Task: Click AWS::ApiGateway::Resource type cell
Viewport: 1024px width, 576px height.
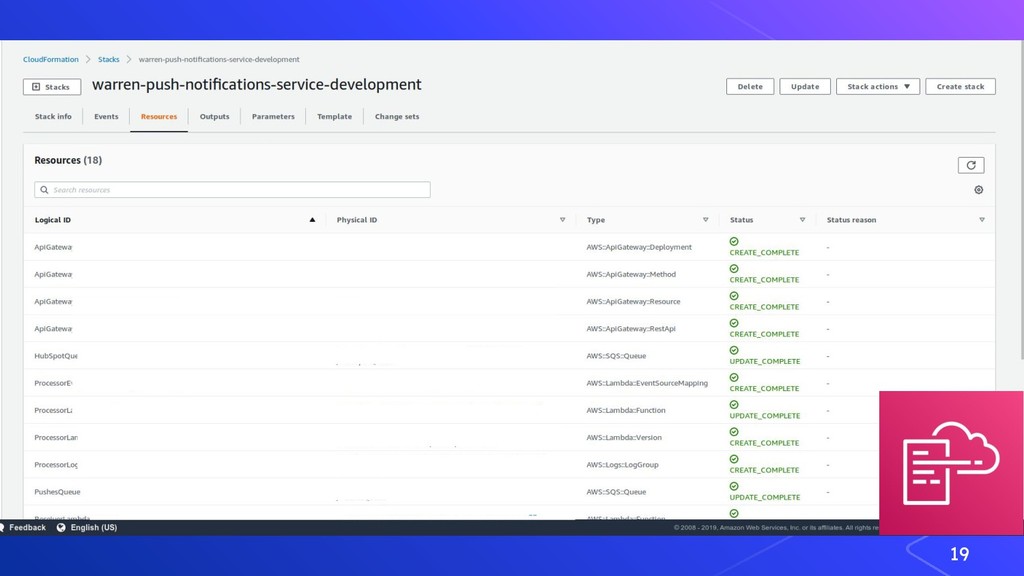Action: click(633, 302)
